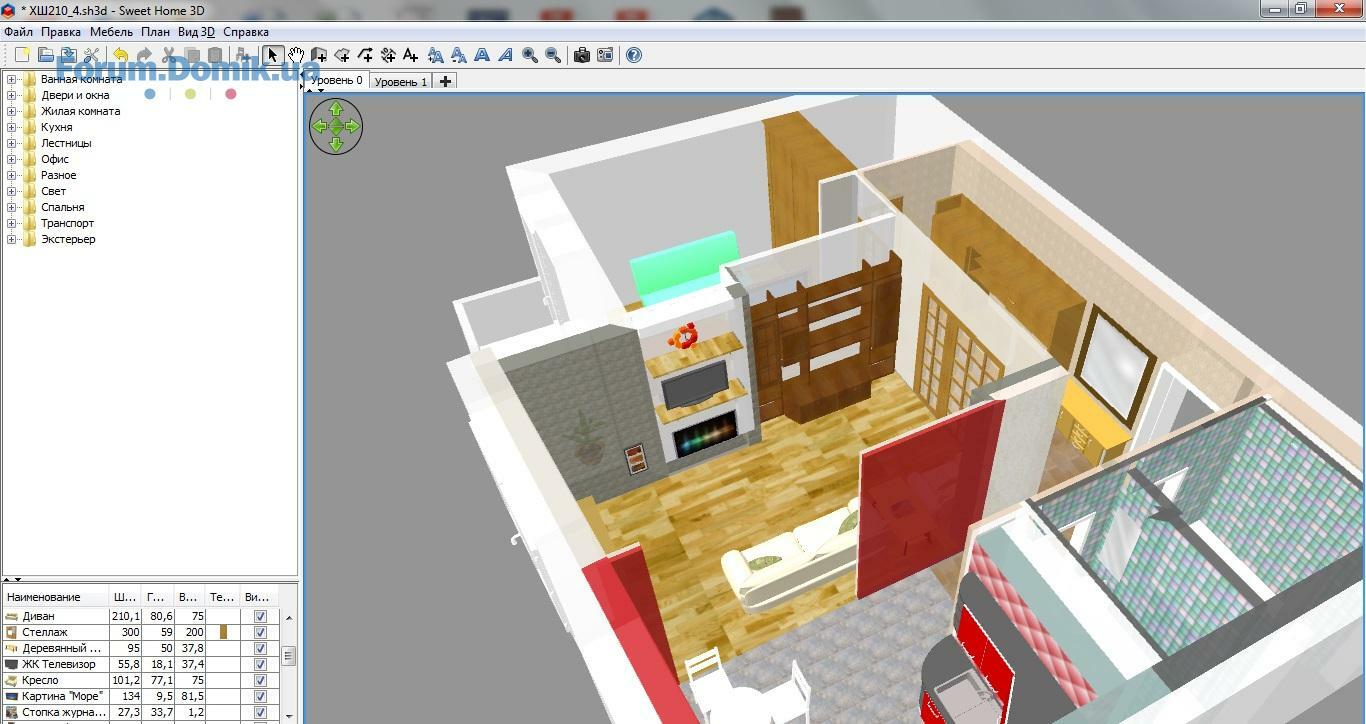This screenshot has width=1366, height=724.
Task: Add a new level with plus button
Action: coord(446,81)
